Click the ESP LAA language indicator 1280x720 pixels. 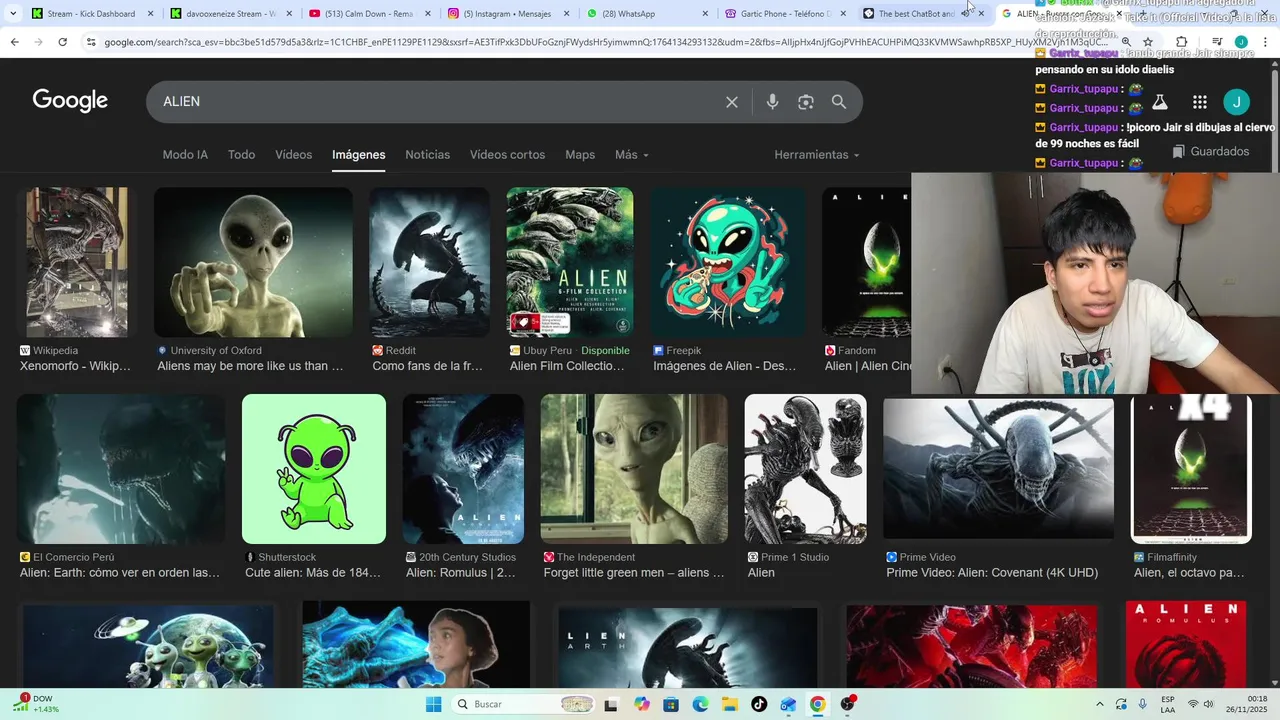tap(1168, 704)
